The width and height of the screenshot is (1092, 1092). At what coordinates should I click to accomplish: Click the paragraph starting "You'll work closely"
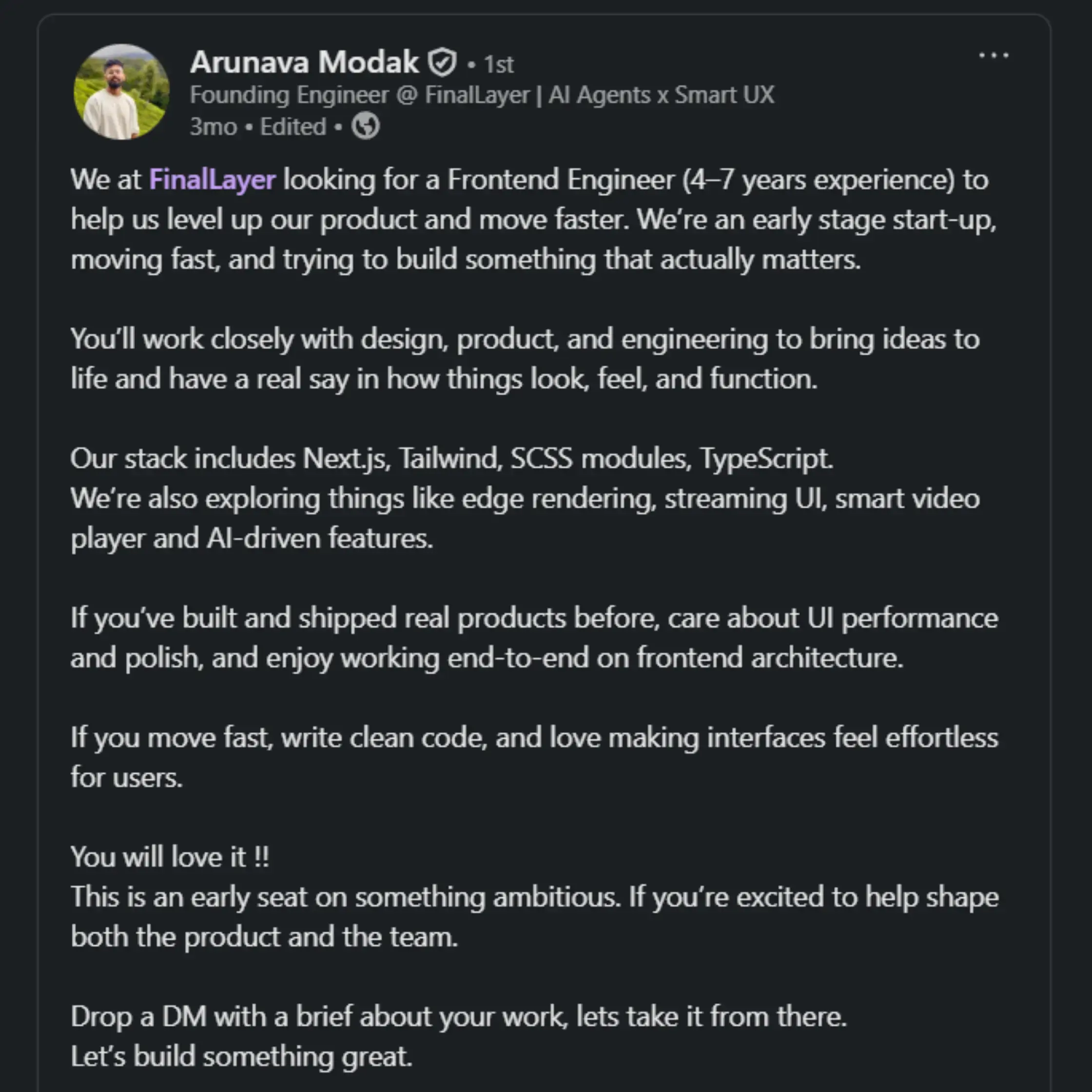pyautogui.click(x=525, y=358)
